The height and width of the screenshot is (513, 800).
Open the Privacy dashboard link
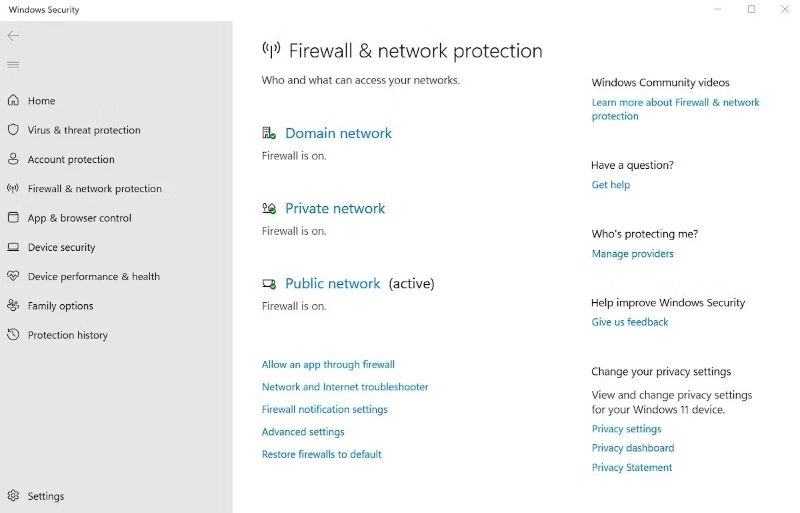(633, 448)
